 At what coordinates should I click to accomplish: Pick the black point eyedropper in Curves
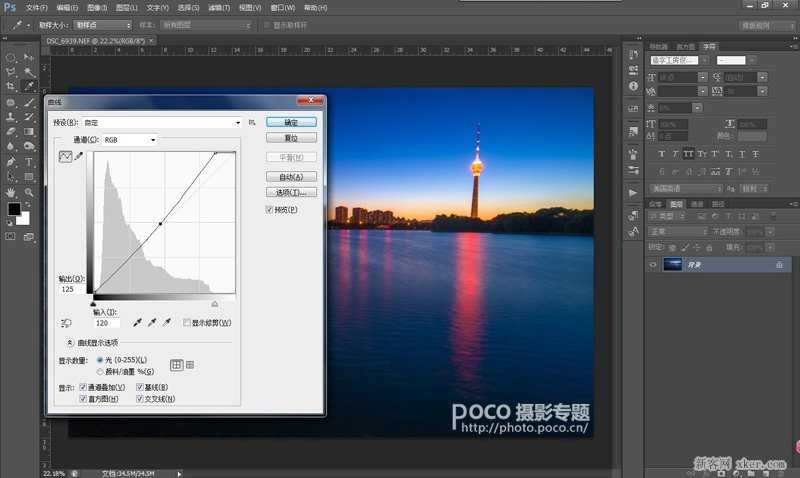click(137, 322)
